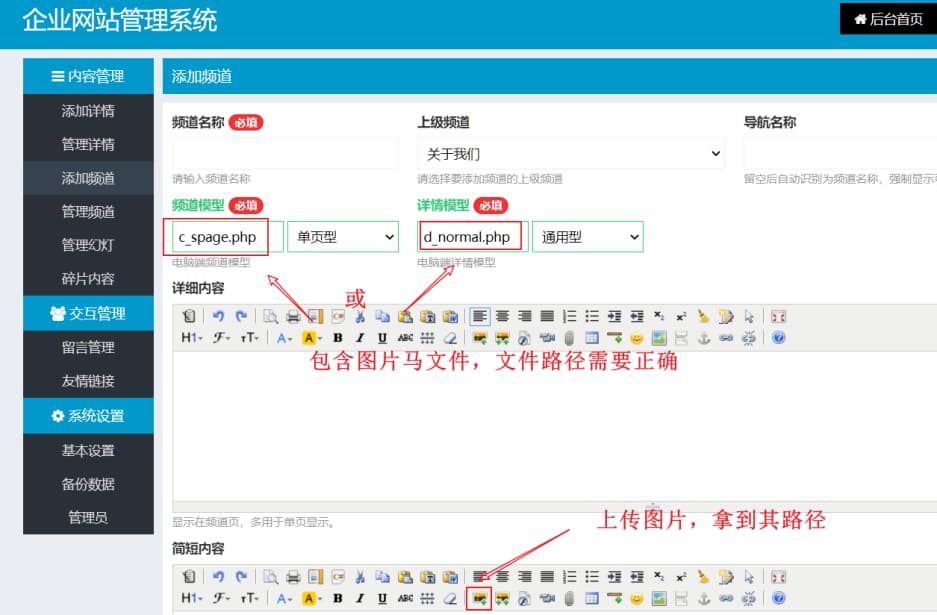Toggle HTML source view in 详细内容 editor
Image resolution: width=937 pixels, height=615 pixels.
point(189,316)
